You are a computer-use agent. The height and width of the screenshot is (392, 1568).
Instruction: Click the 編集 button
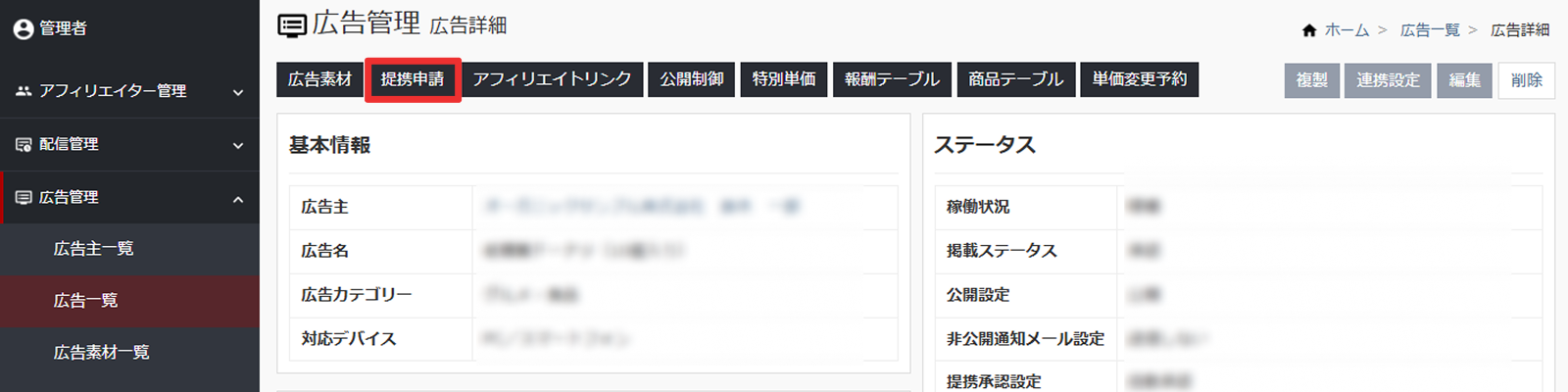coord(1465,80)
